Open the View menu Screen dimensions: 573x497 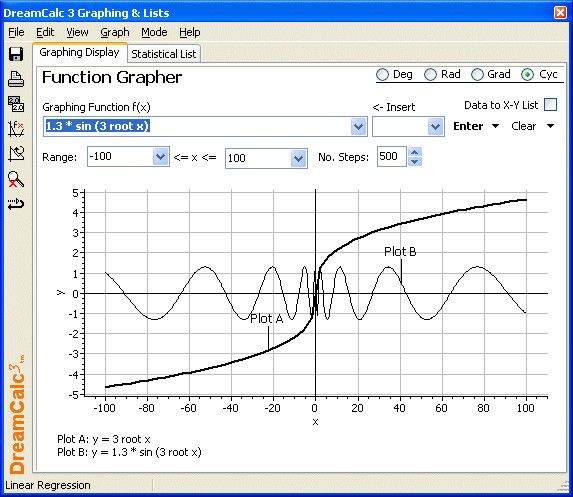point(77,33)
